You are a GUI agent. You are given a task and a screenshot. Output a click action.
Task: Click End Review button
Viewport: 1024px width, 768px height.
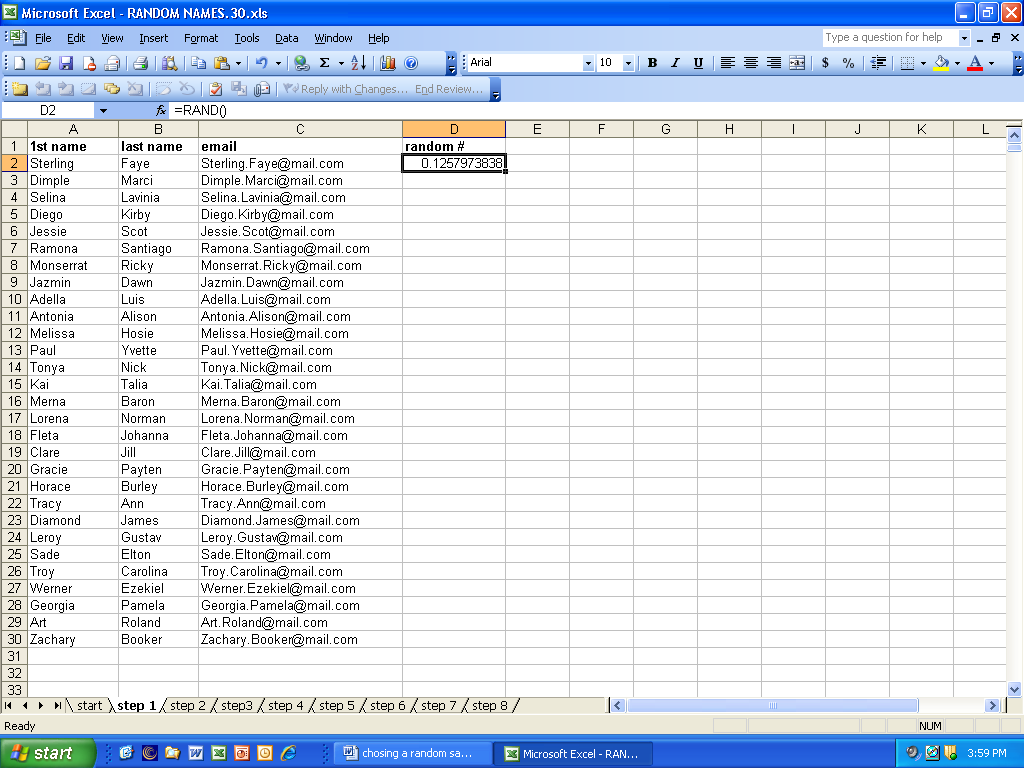(449, 89)
